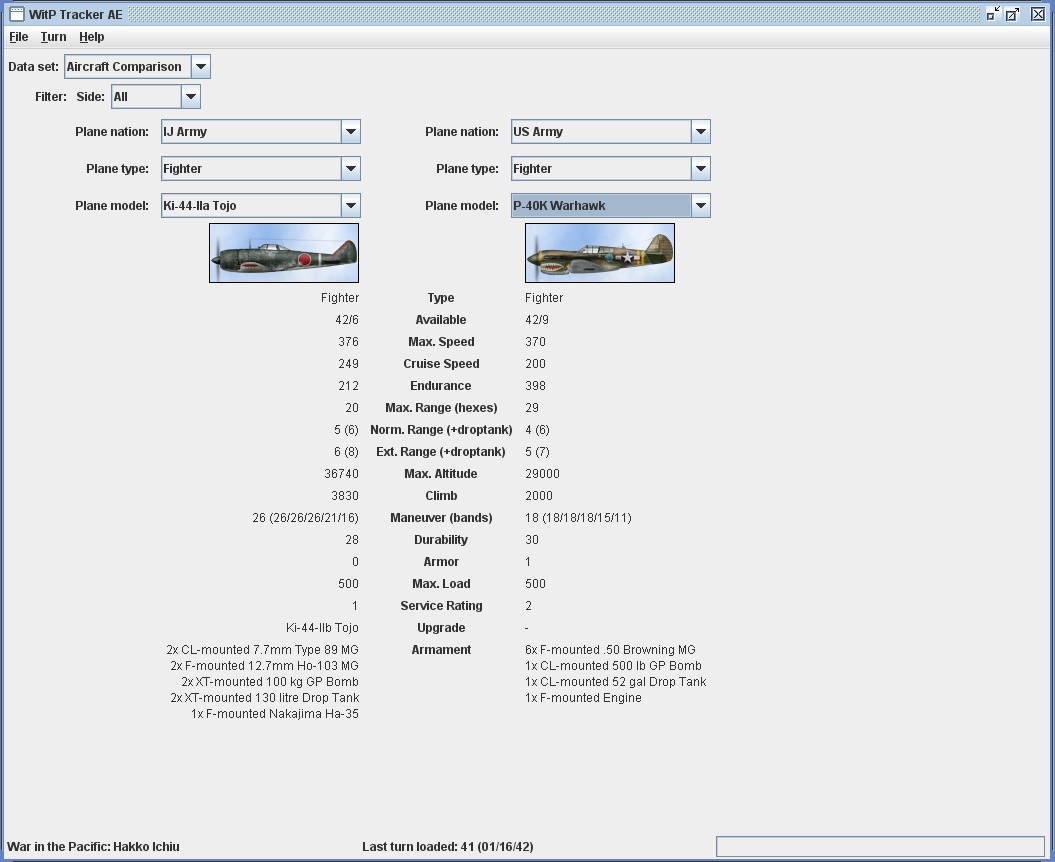Open the Ki-44-IIa Tojo plane model dropdown
This screenshot has height=862, width=1055.
coord(261,205)
